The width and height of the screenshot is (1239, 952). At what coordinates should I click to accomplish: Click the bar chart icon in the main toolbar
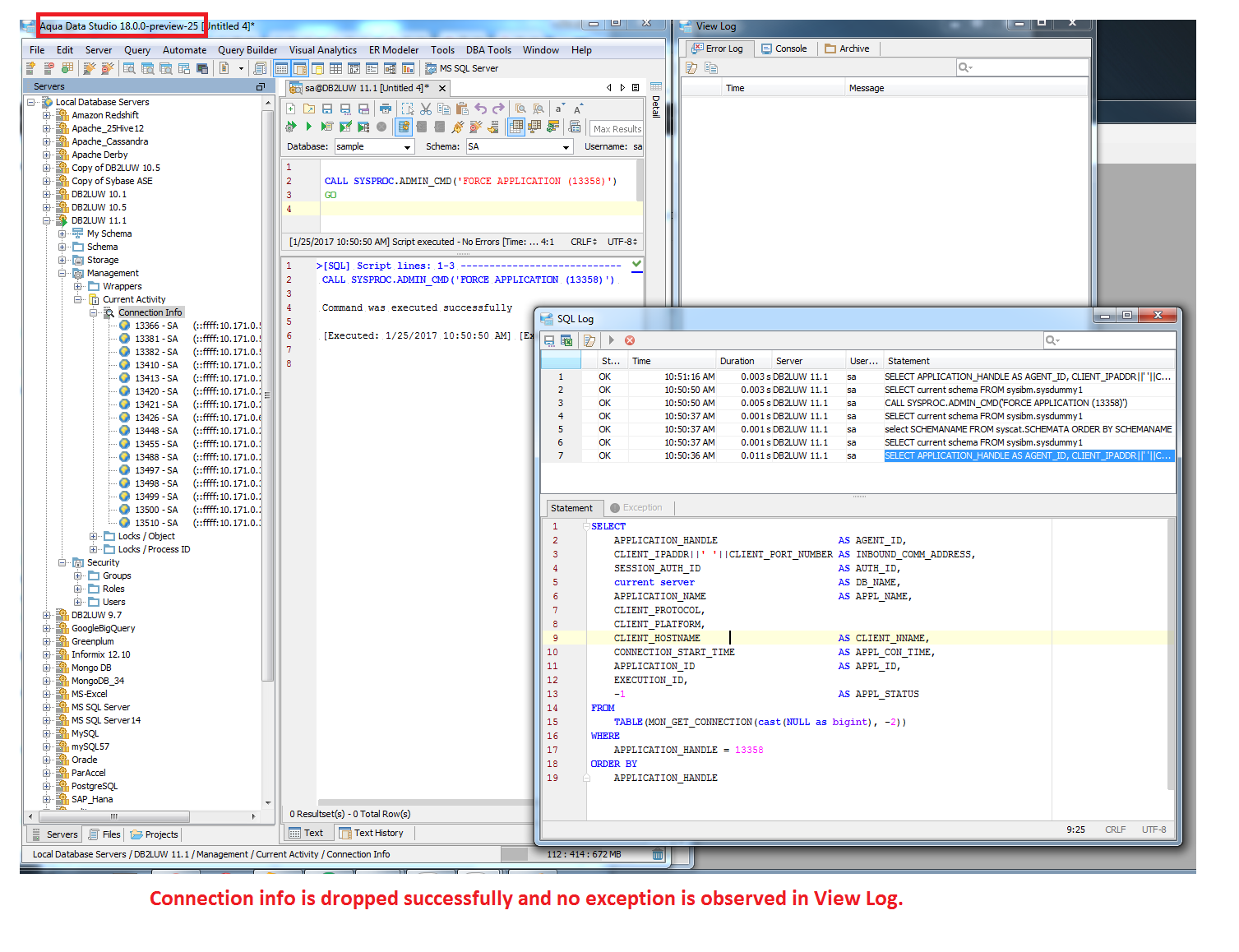click(x=408, y=68)
